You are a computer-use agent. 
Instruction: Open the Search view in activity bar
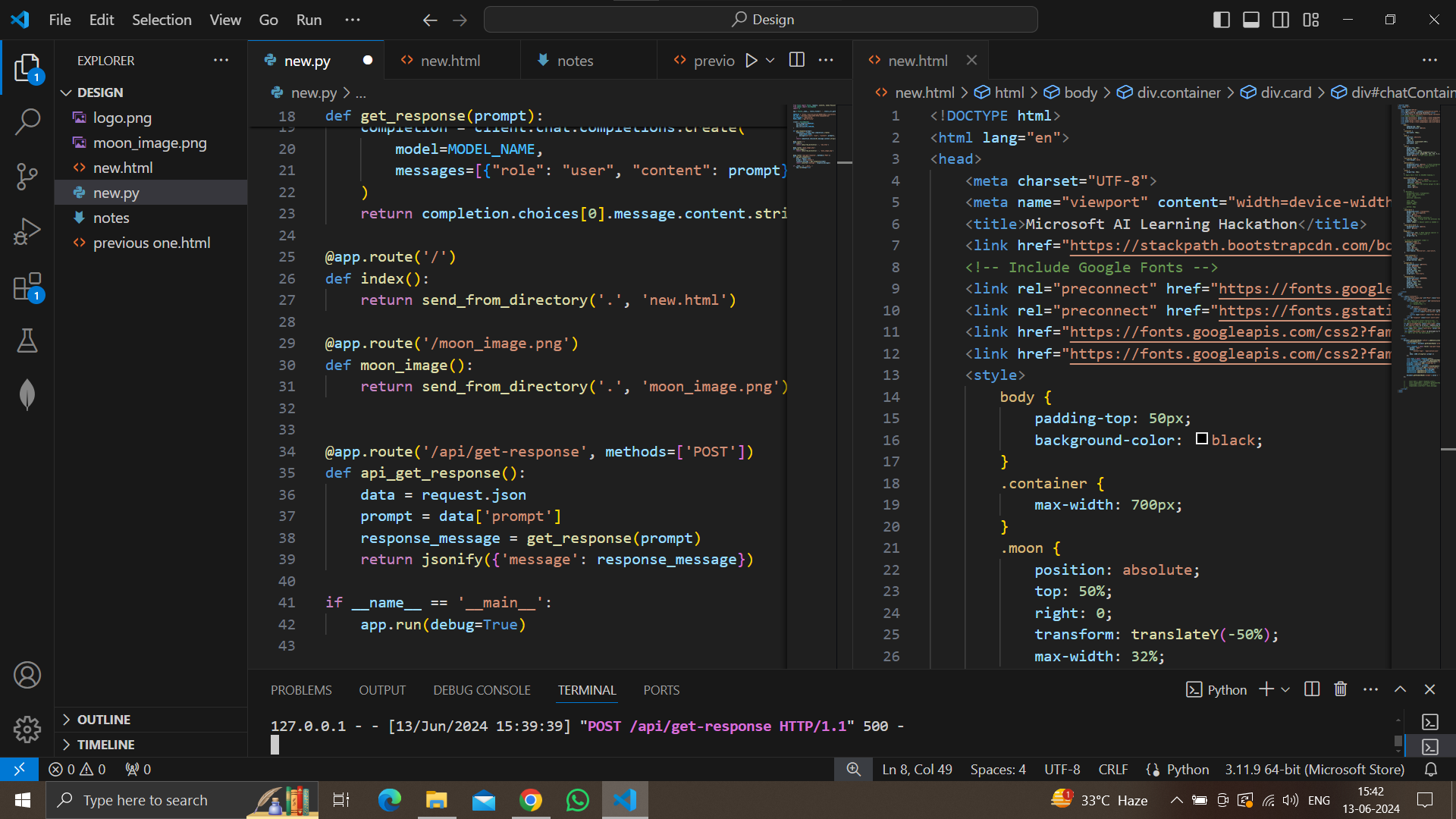27,121
